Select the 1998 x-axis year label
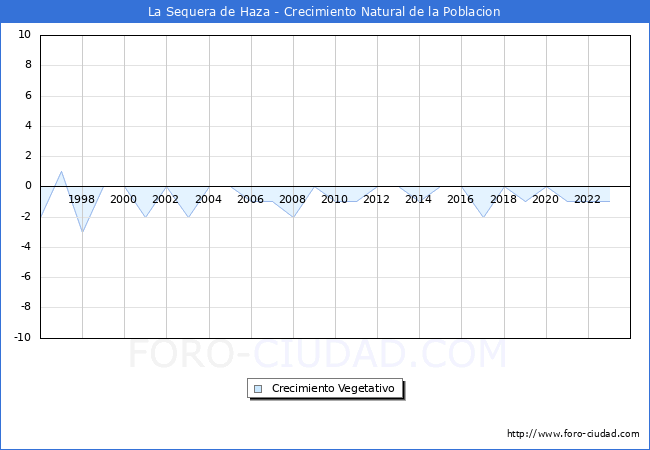 coord(82,199)
